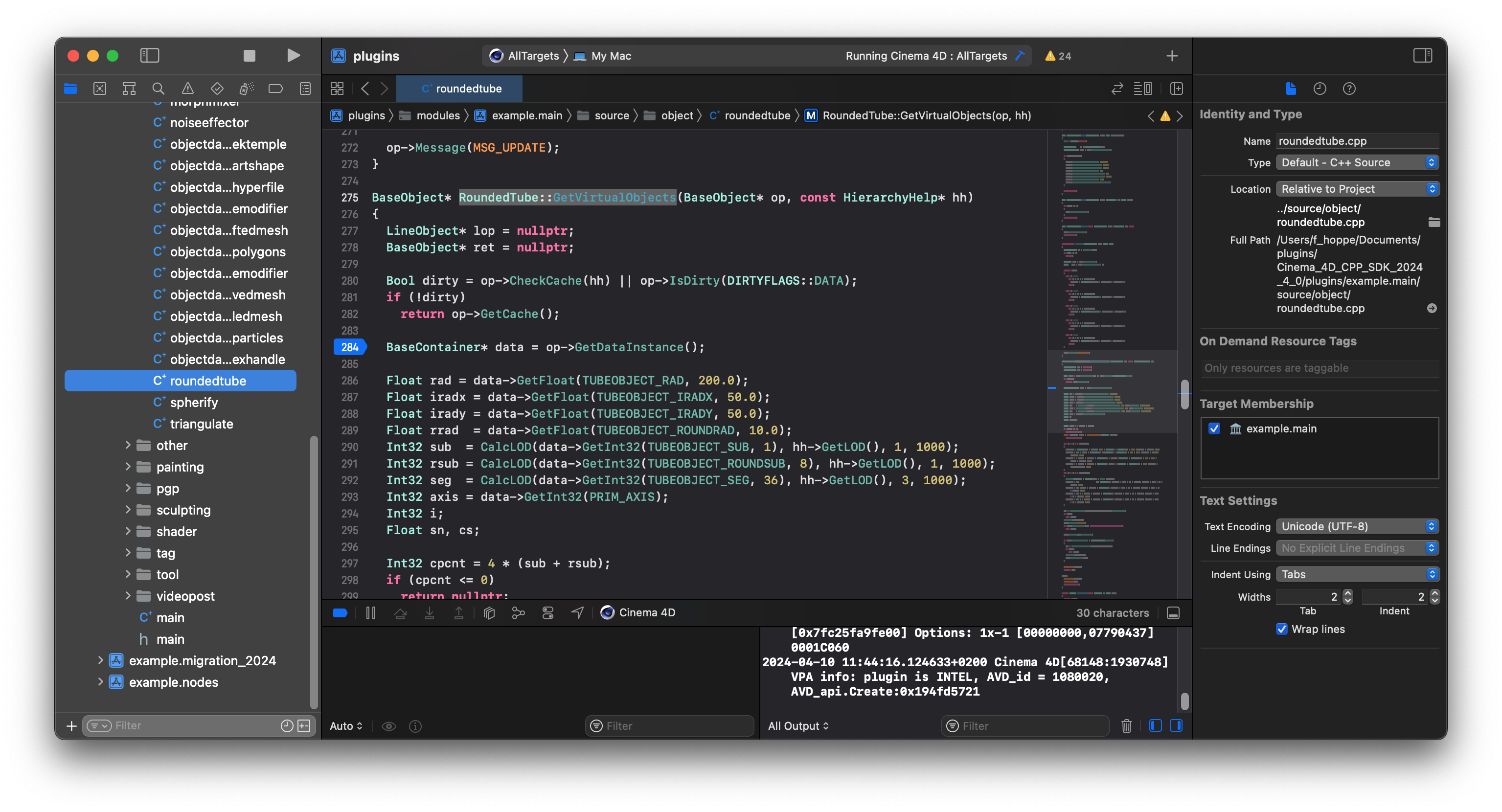The height and width of the screenshot is (812, 1502).
Task: Open the Quick Help inspector
Action: click(1349, 89)
